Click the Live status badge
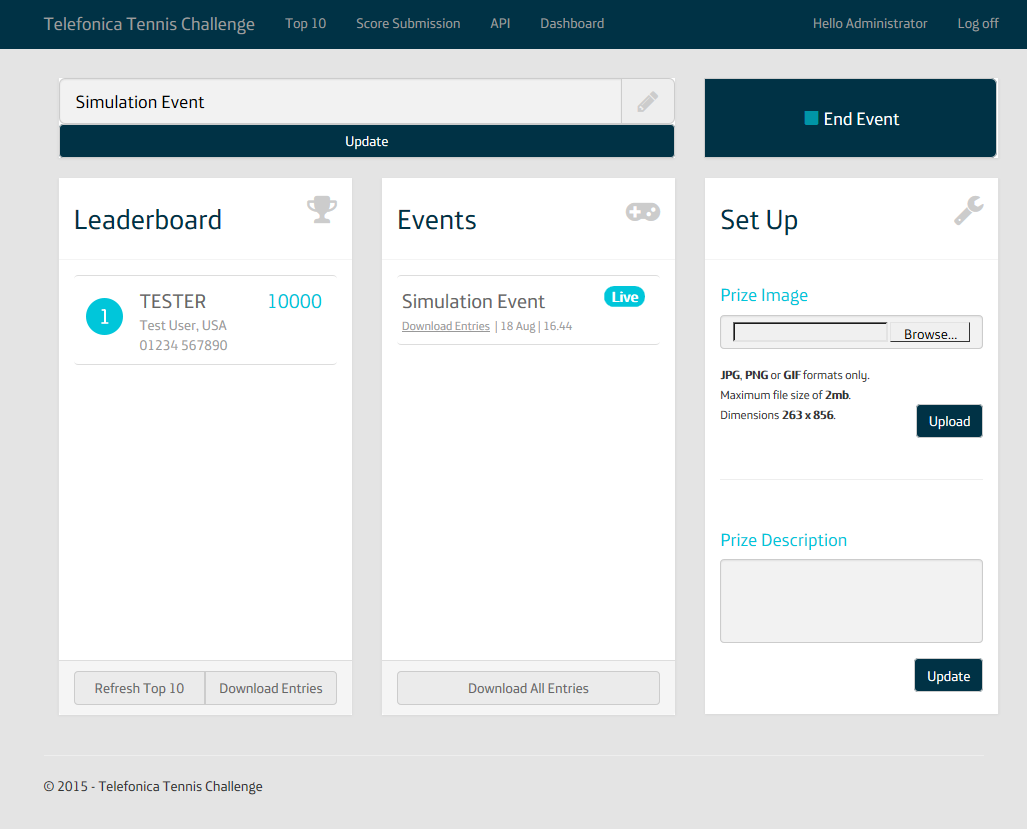Image resolution: width=1027 pixels, height=829 pixels. pos(624,297)
